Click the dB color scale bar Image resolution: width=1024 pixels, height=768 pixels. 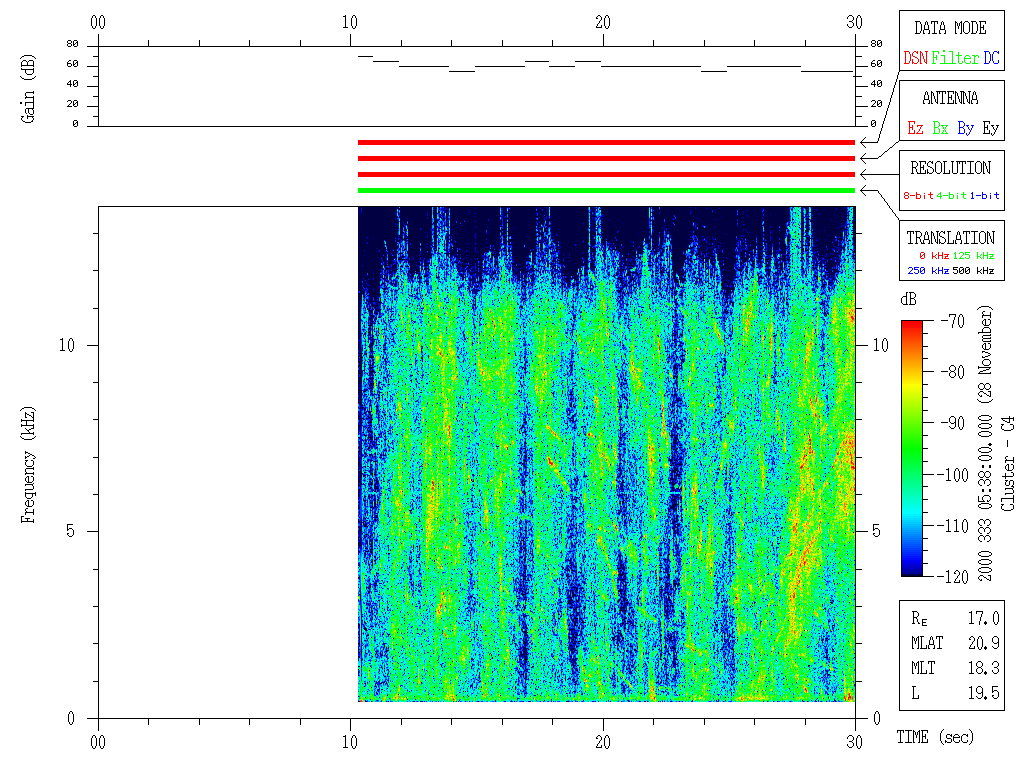pos(912,448)
